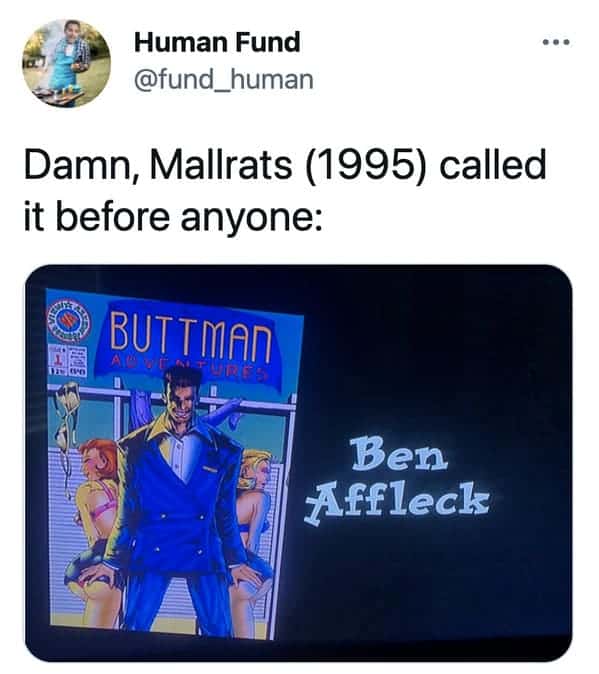The height and width of the screenshot is (674, 599).
Task: Open the three-dot more options menu
Action: click(556, 42)
